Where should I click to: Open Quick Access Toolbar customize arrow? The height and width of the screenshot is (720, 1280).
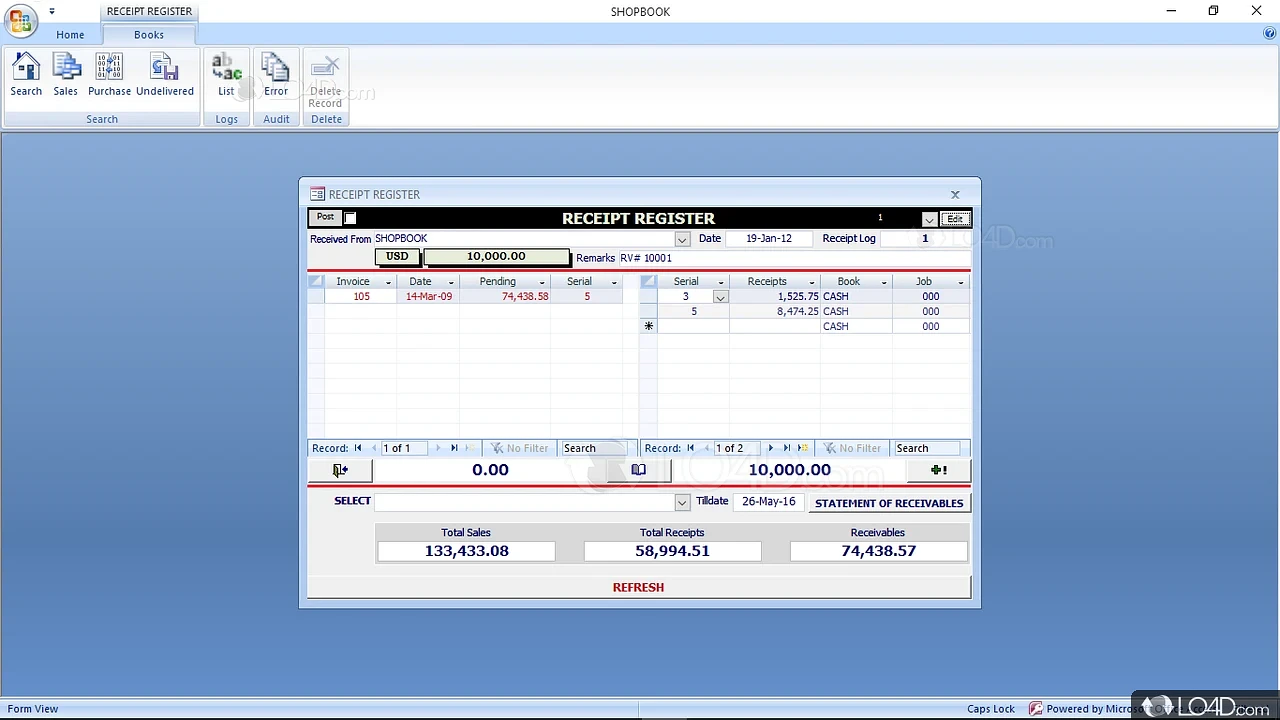coord(52,12)
